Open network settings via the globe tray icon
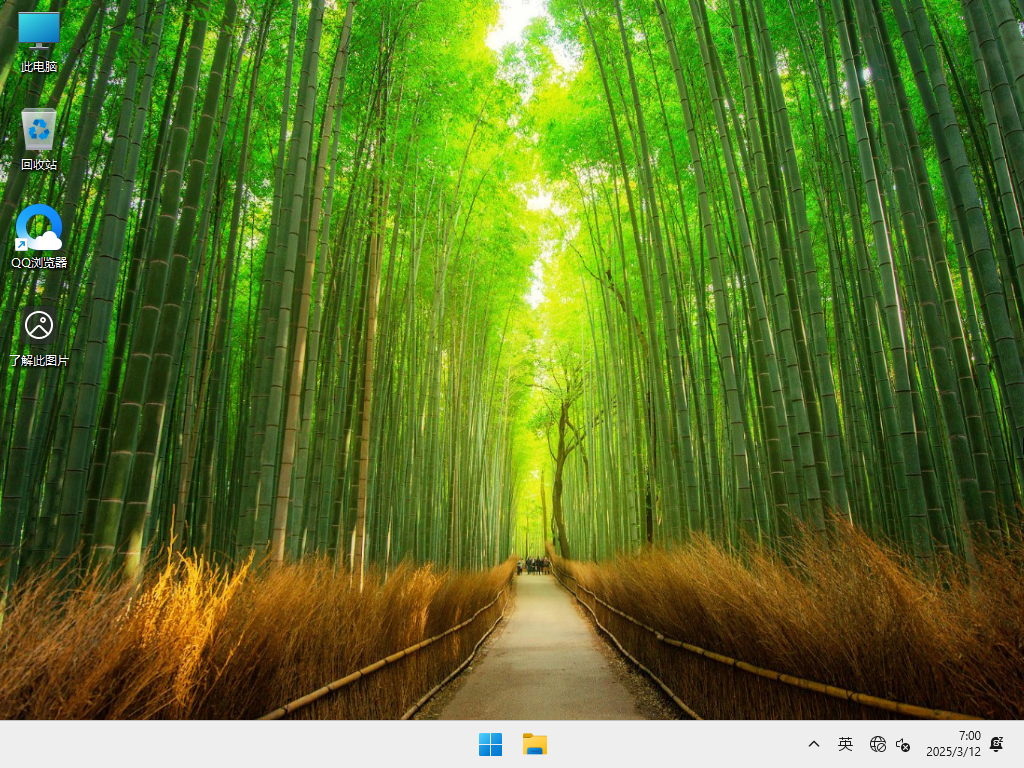This screenshot has width=1024, height=768. (877, 744)
